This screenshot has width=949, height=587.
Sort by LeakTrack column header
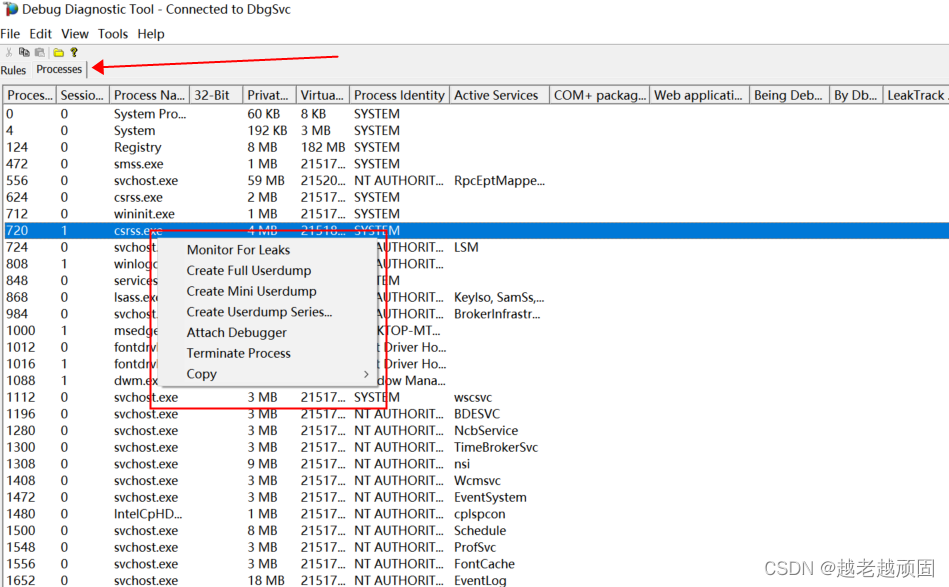coord(916,95)
